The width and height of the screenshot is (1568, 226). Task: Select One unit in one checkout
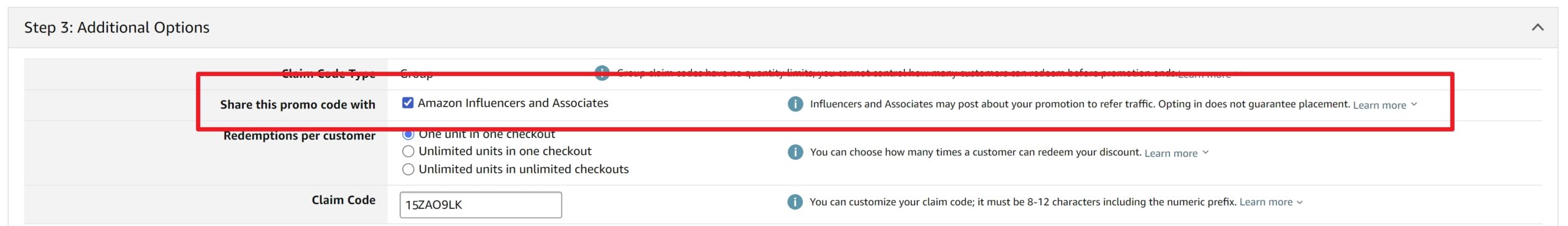point(408,134)
